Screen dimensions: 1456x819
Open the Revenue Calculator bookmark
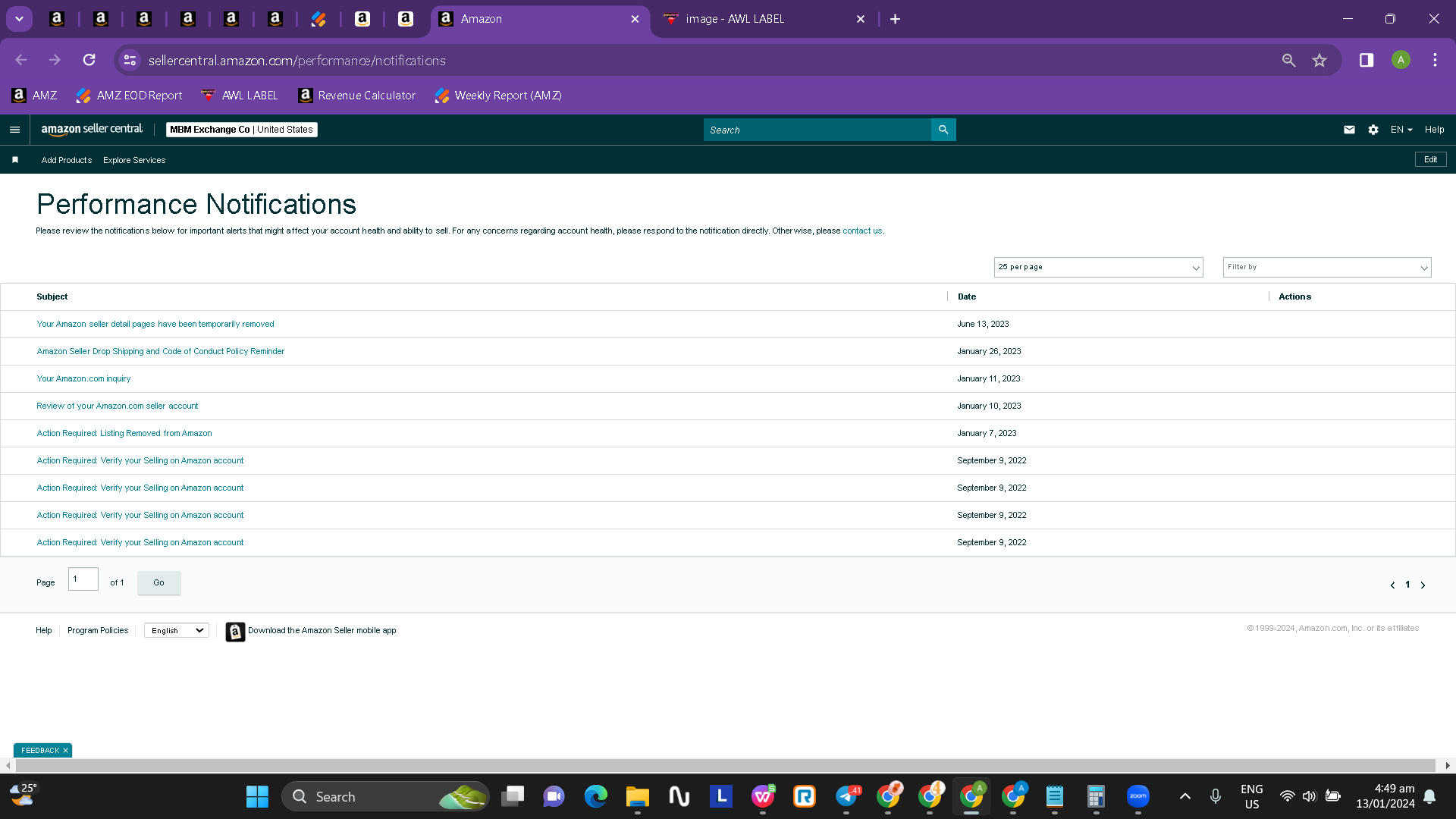[357, 96]
